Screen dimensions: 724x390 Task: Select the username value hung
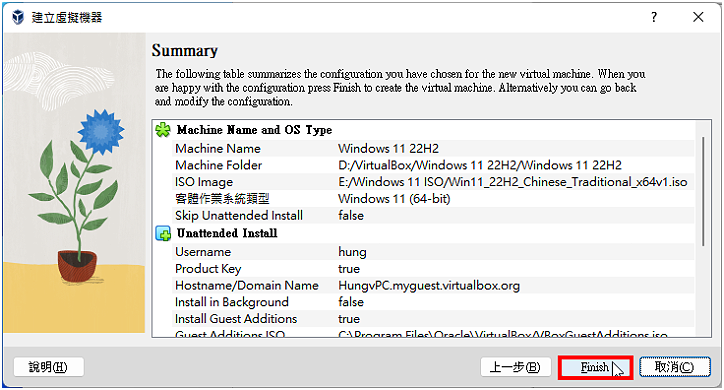pyautogui.click(x=352, y=252)
